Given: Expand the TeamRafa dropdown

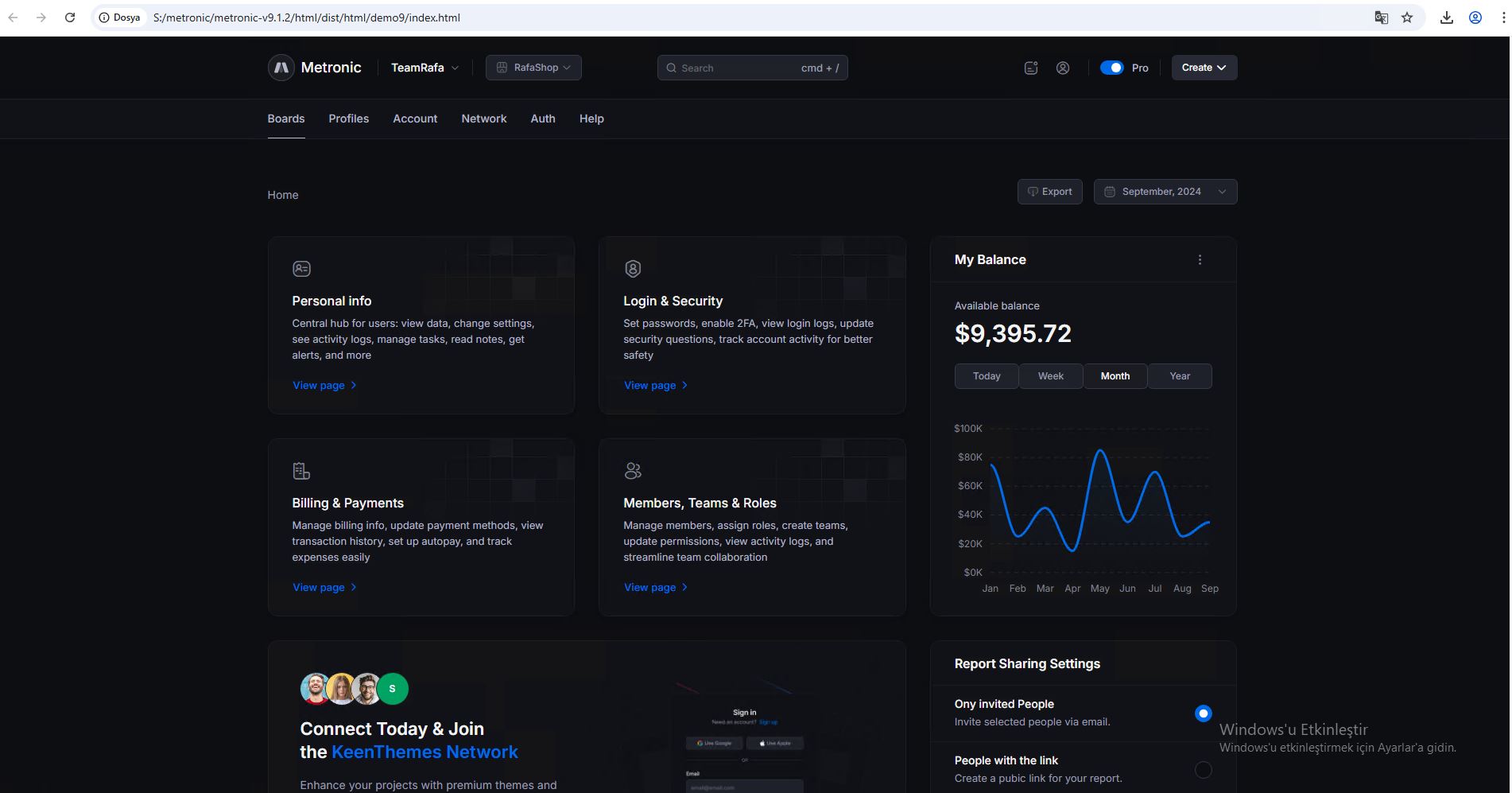Looking at the screenshot, I should tap(425, 68).
